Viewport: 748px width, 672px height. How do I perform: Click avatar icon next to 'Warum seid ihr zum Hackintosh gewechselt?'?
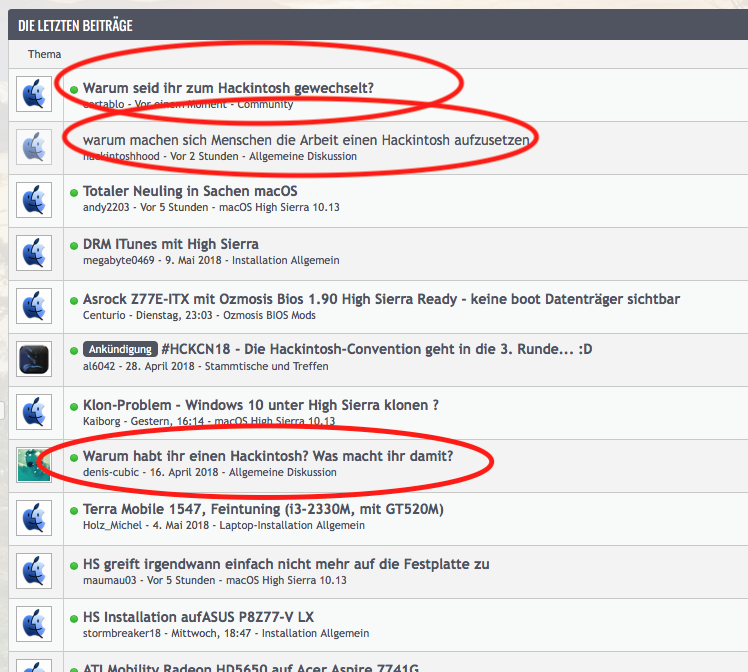pyautogui.click(x=34, y=94)
